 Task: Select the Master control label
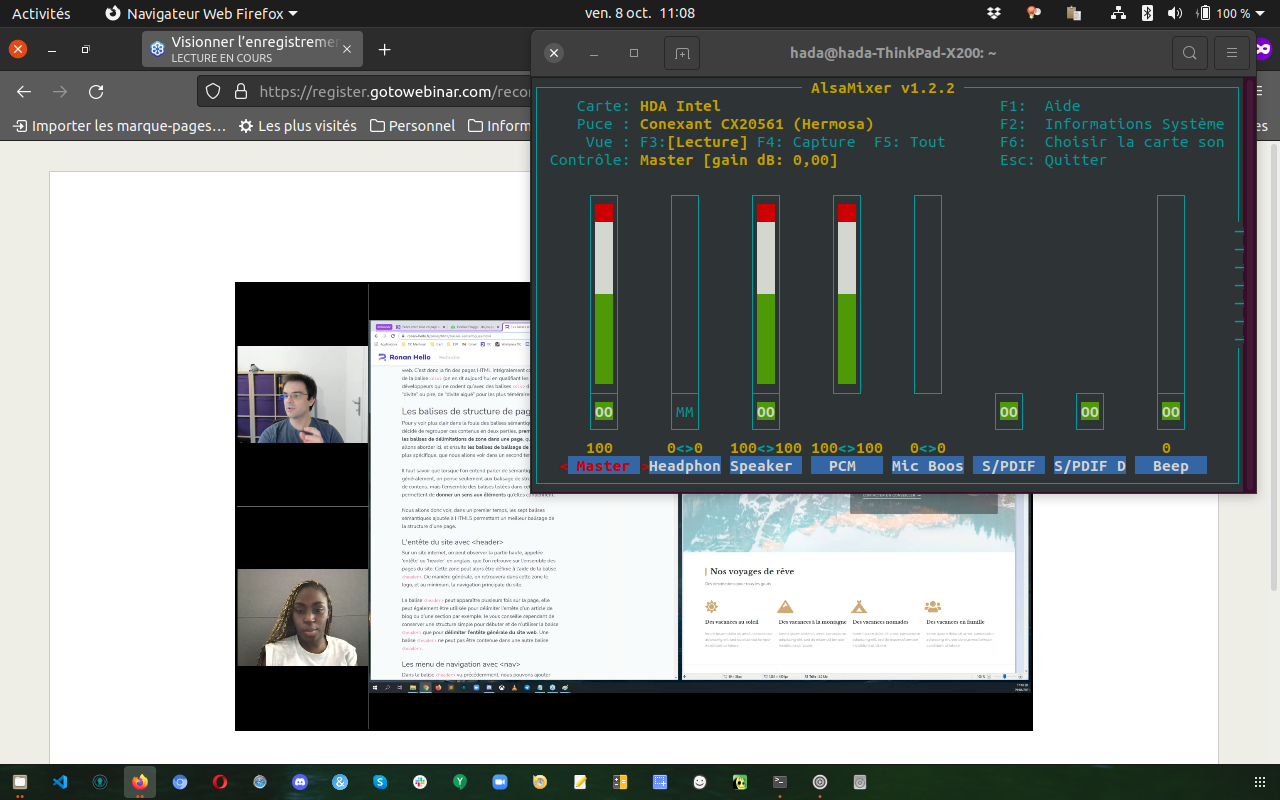603,466
